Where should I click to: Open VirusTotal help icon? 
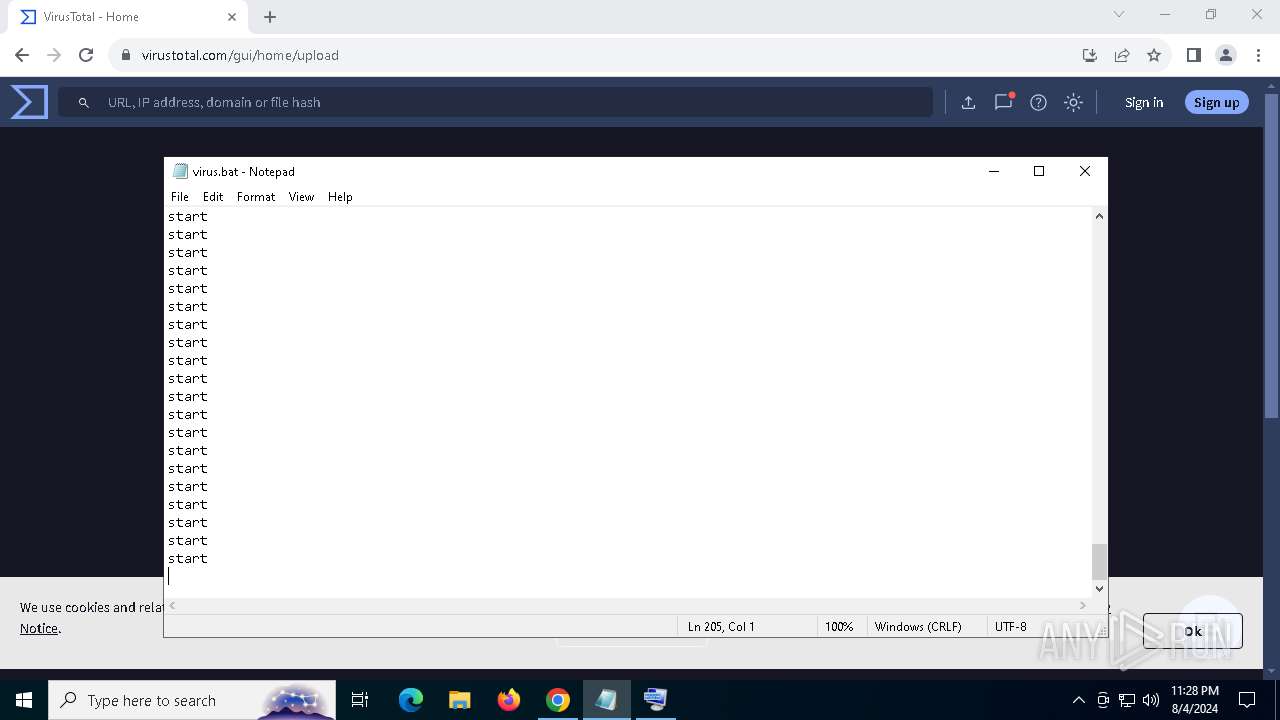(x=1038, y=102)
